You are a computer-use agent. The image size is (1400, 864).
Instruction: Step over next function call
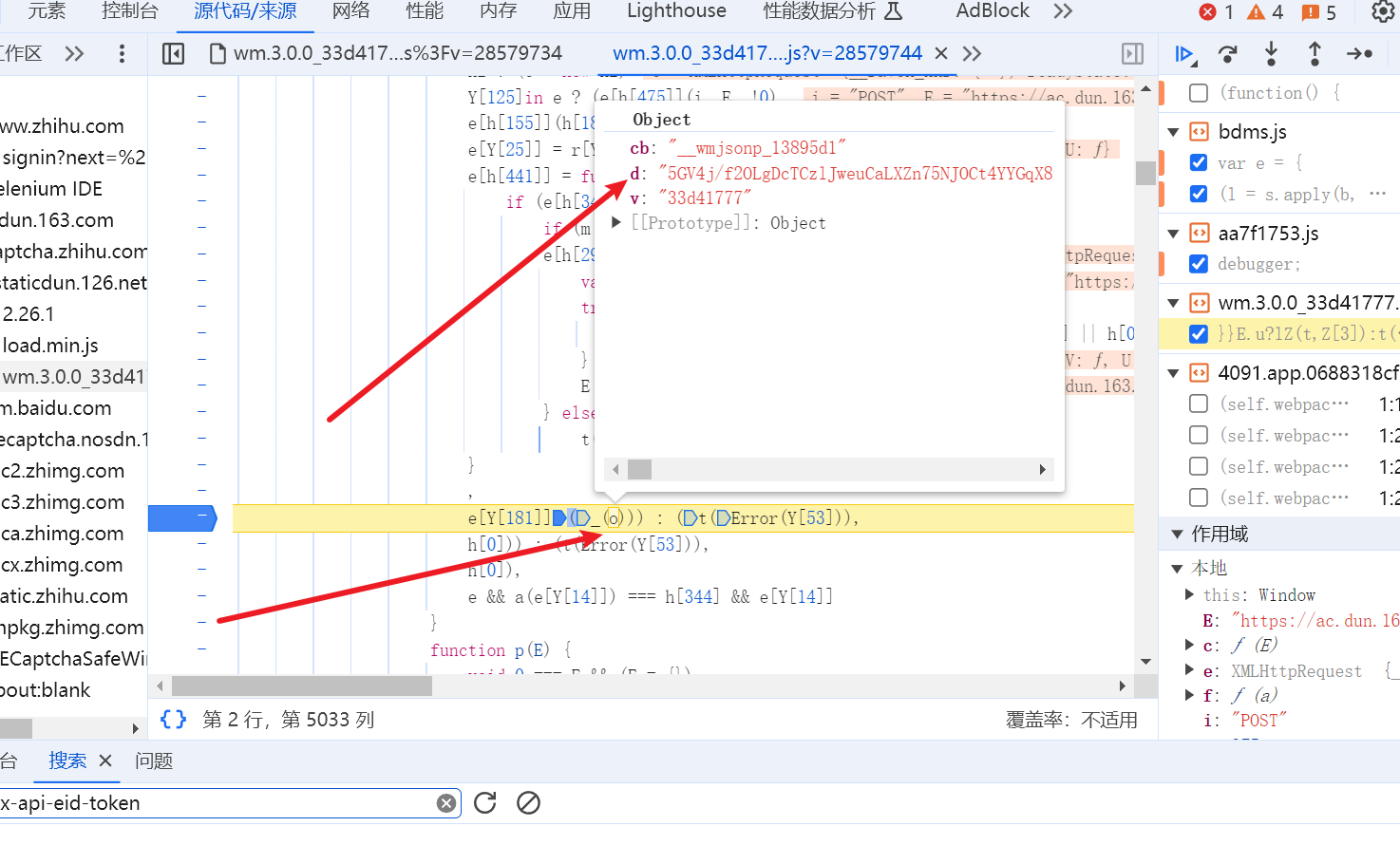point(1228,54)
